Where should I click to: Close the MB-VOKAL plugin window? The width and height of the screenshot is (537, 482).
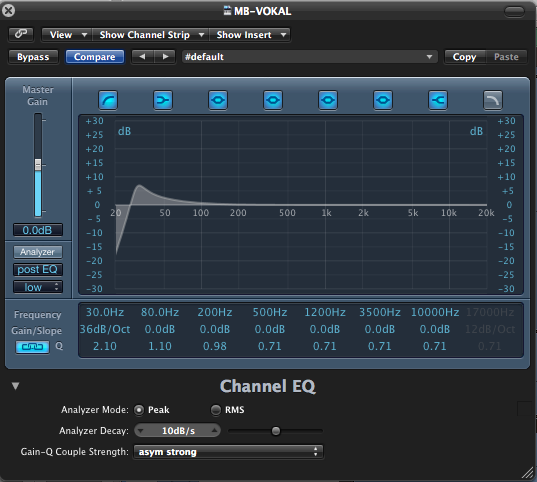(x=8, y=11)
